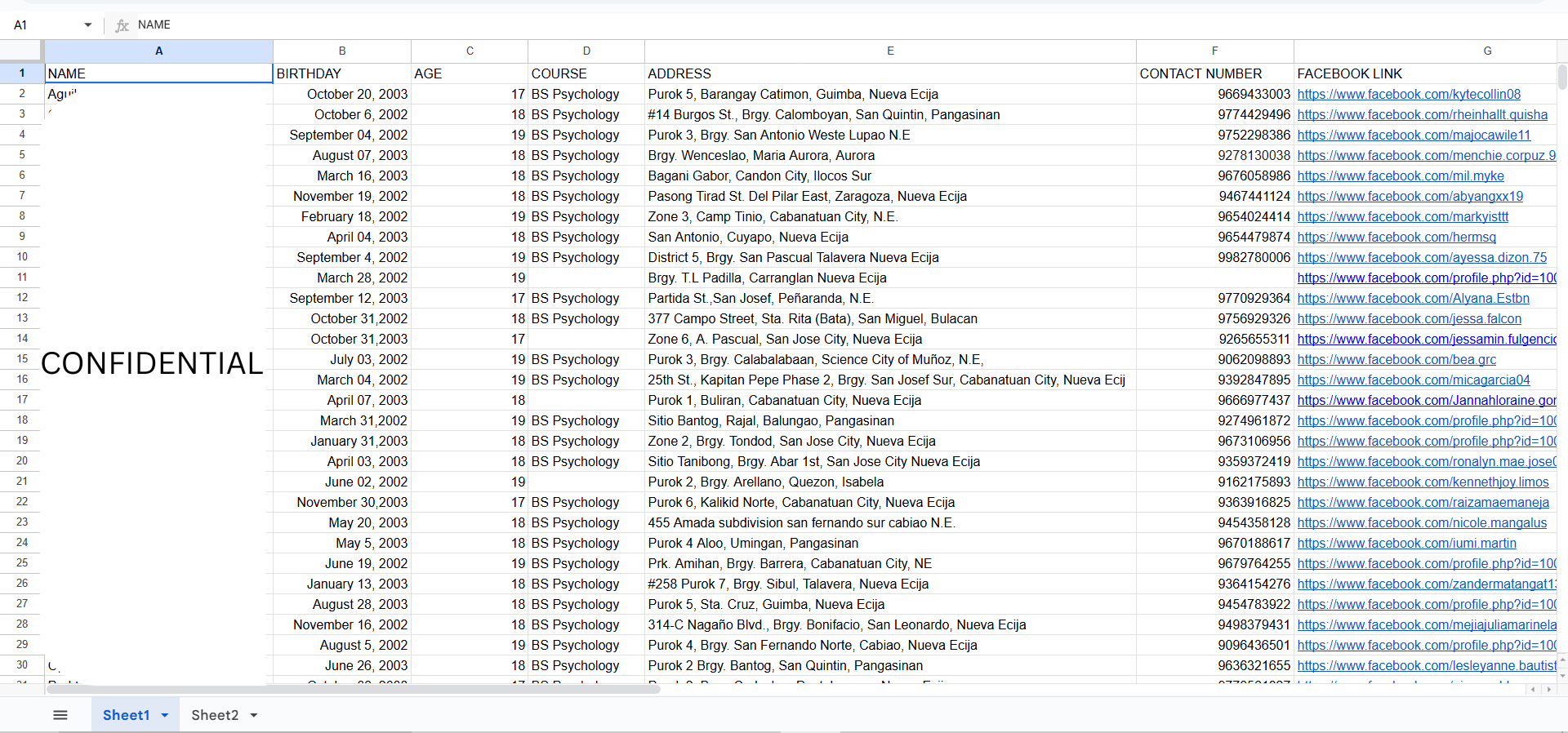Image resolution: width=1568 pixels, height=733 pixels.
Task: Open the kennethjoy.limos Facebook link
Action: pos(1423,482)
